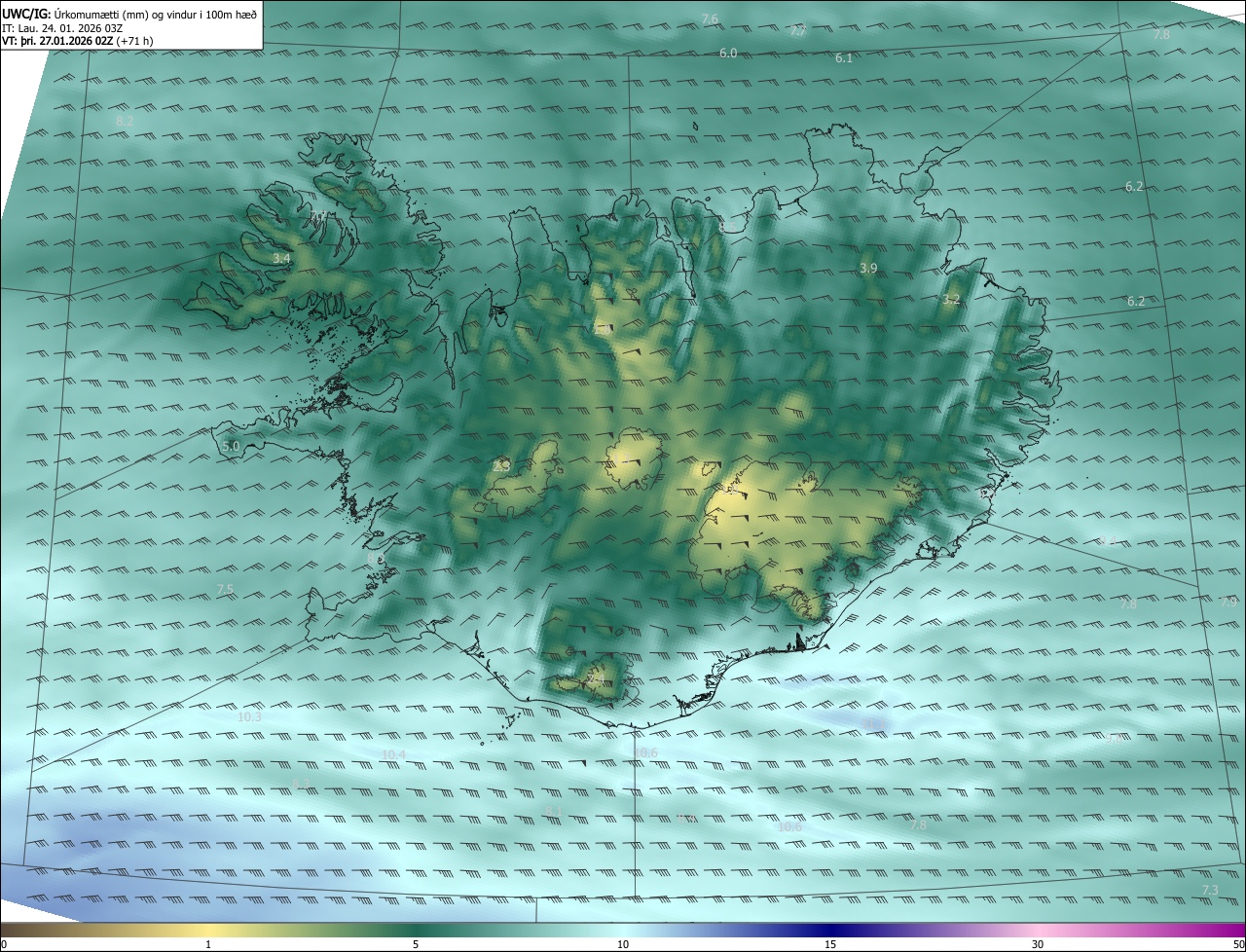
Task: Select the map value 6.1
Action: [x=844, y=58]
